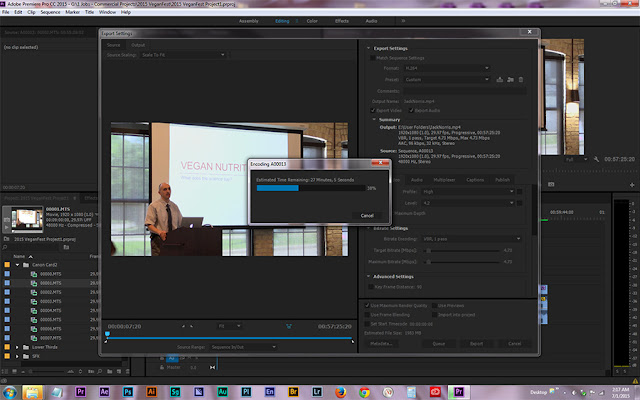This screenshot has height=400, width=640.
Task: Open Illustrator from the taskbar
Action: coord(151,392)
